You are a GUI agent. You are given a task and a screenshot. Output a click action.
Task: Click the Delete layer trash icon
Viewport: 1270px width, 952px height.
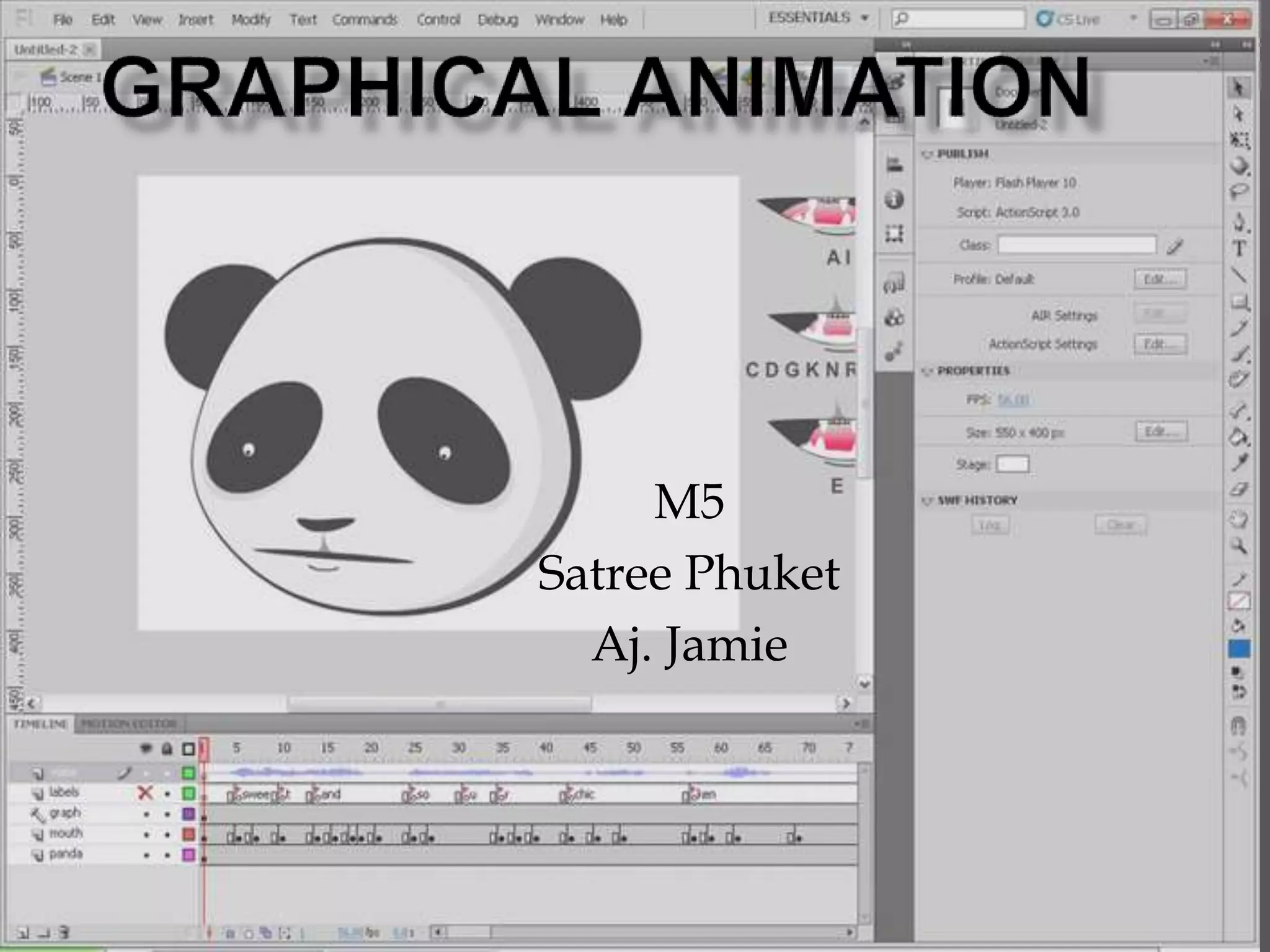tap(64, 932)
